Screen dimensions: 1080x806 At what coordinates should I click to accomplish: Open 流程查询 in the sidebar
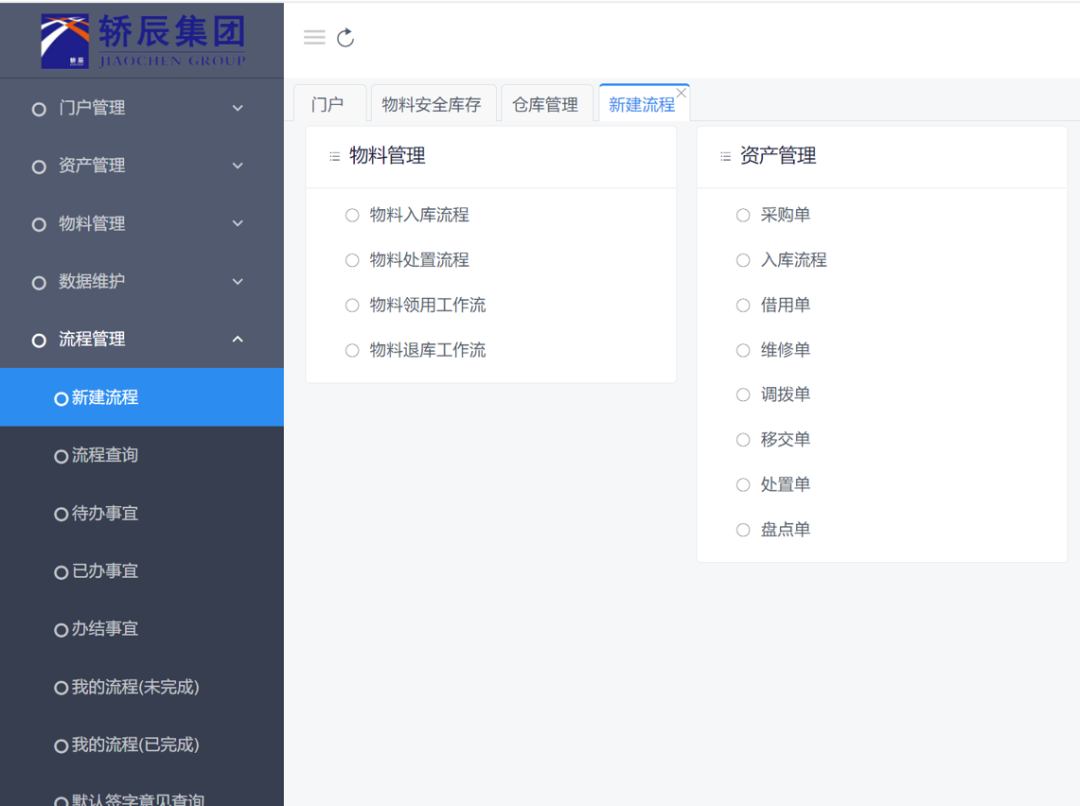(104, 455)
